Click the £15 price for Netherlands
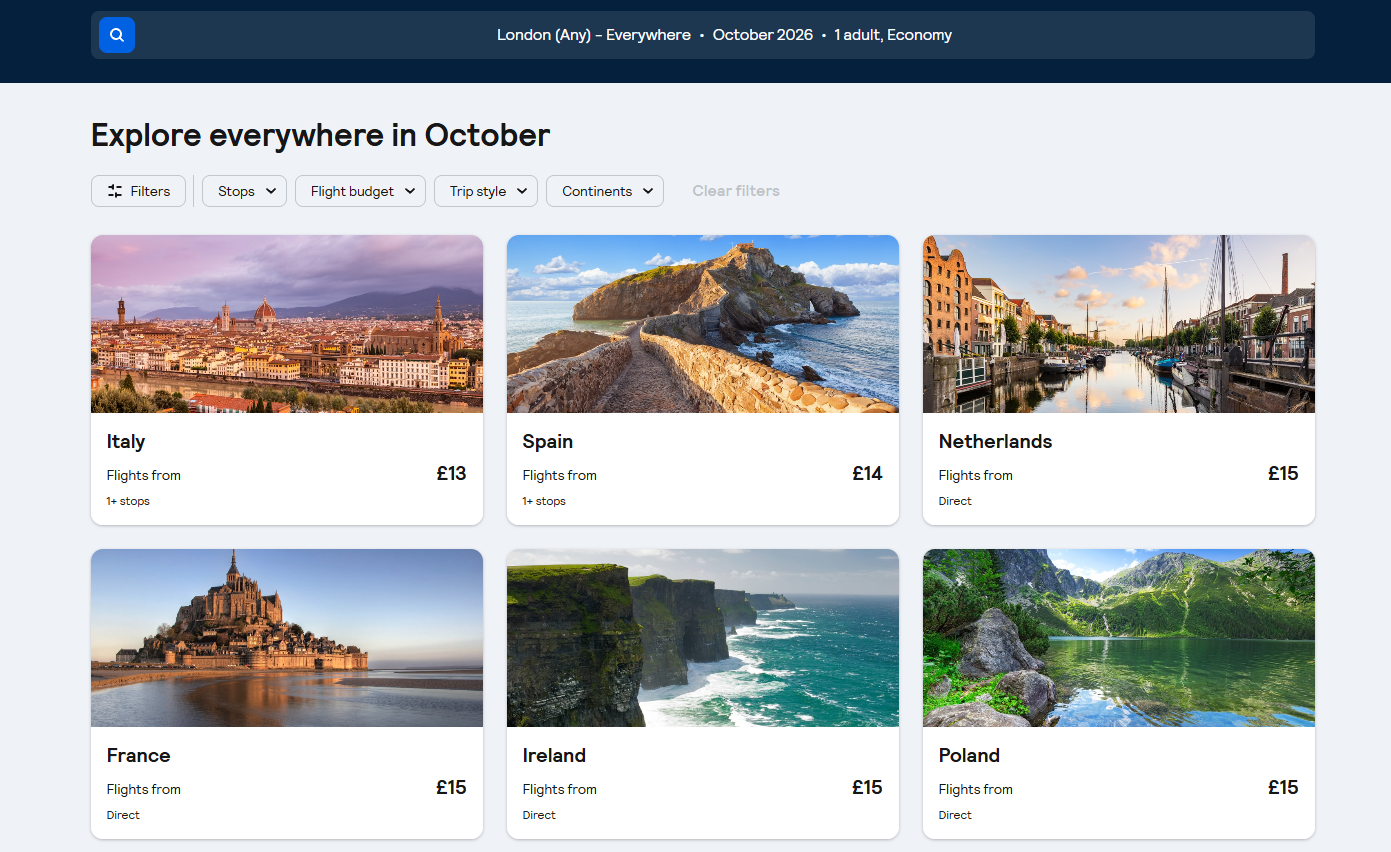This screenshot has width=1391, height=852. [x=1283, y=473]
